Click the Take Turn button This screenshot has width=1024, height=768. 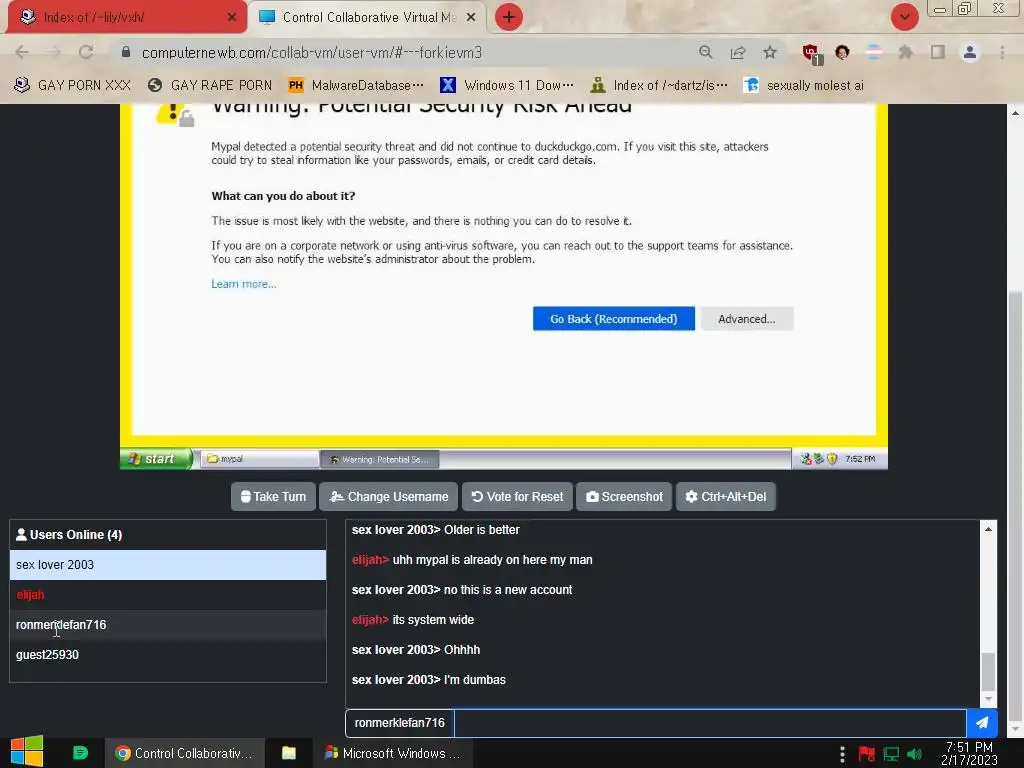tap(273, 496)
